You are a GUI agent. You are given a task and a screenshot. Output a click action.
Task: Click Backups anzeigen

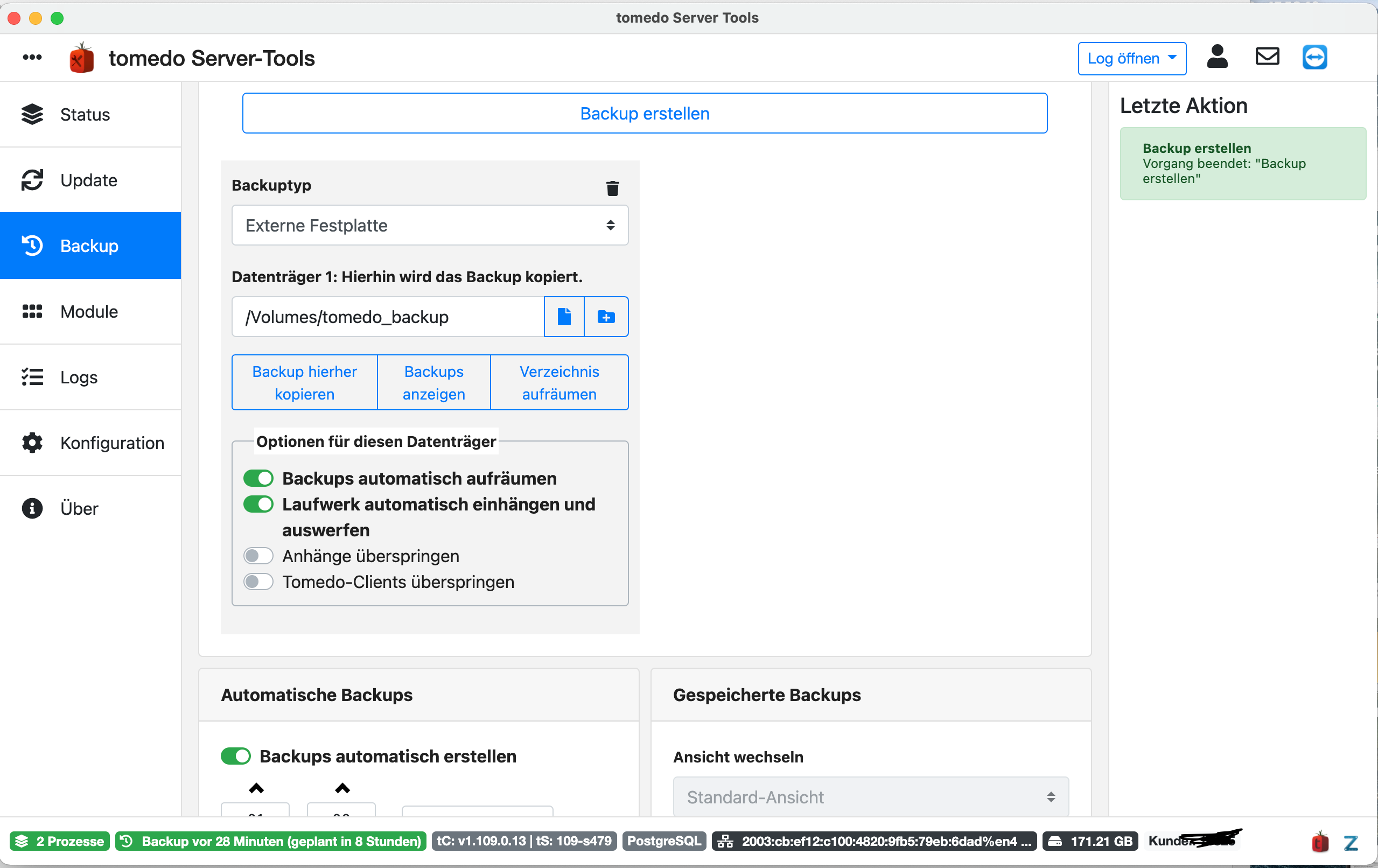pyautogui.click(x=434, y=383)
